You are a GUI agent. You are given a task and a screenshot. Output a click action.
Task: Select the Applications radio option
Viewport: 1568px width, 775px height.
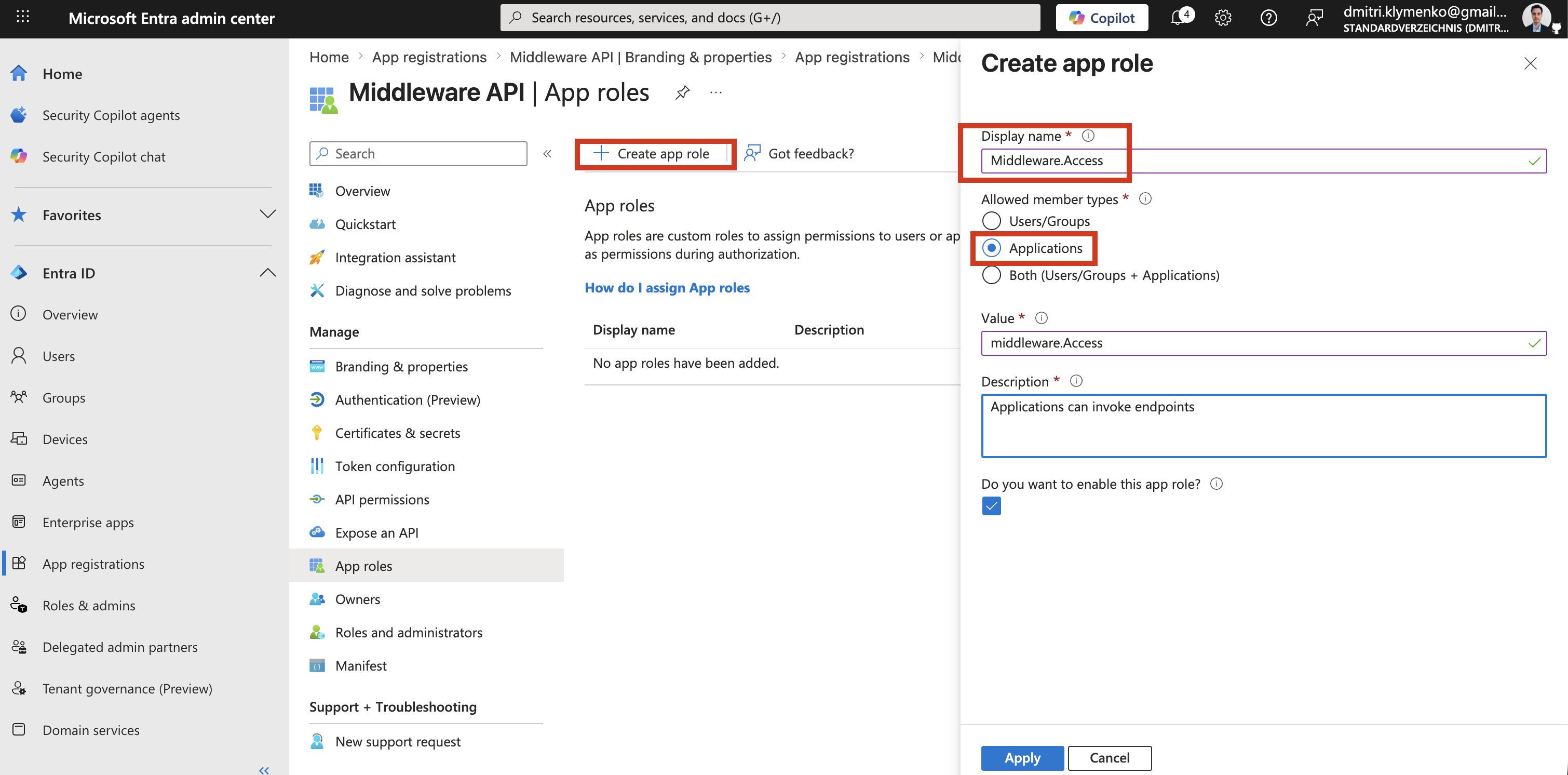[x=991, y=248]
